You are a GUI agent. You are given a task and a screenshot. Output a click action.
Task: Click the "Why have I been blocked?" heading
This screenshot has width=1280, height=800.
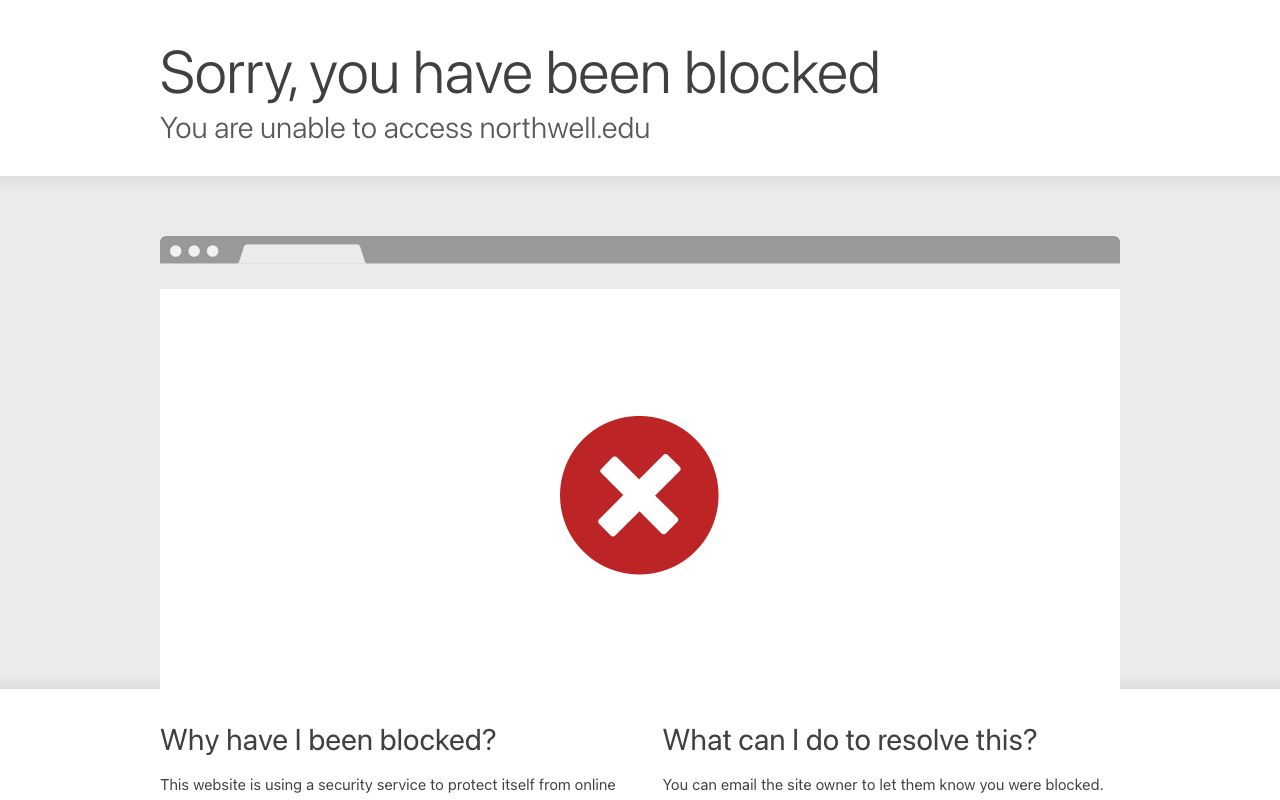pyautogui.click(x=328, y=740)
